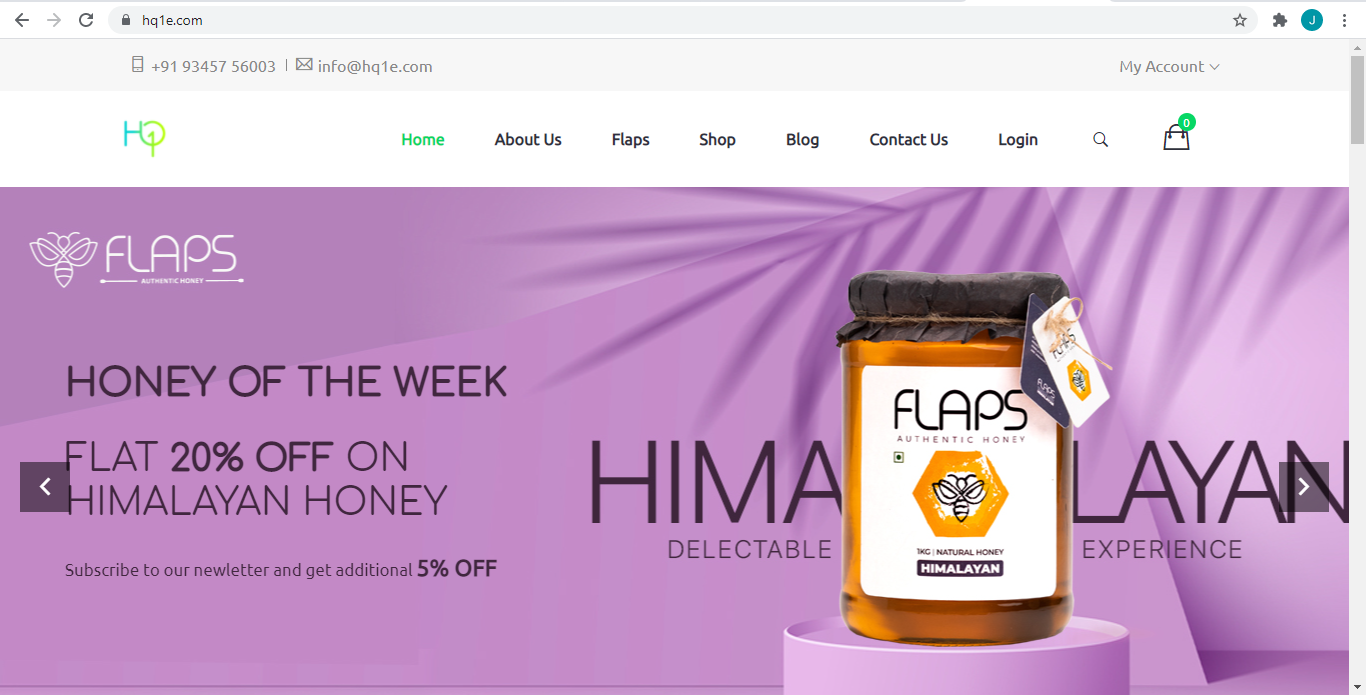The height and width of the screenshot is (695, 1366).
Task: Open the About Us menu item
Action: (x=528, y=140)
